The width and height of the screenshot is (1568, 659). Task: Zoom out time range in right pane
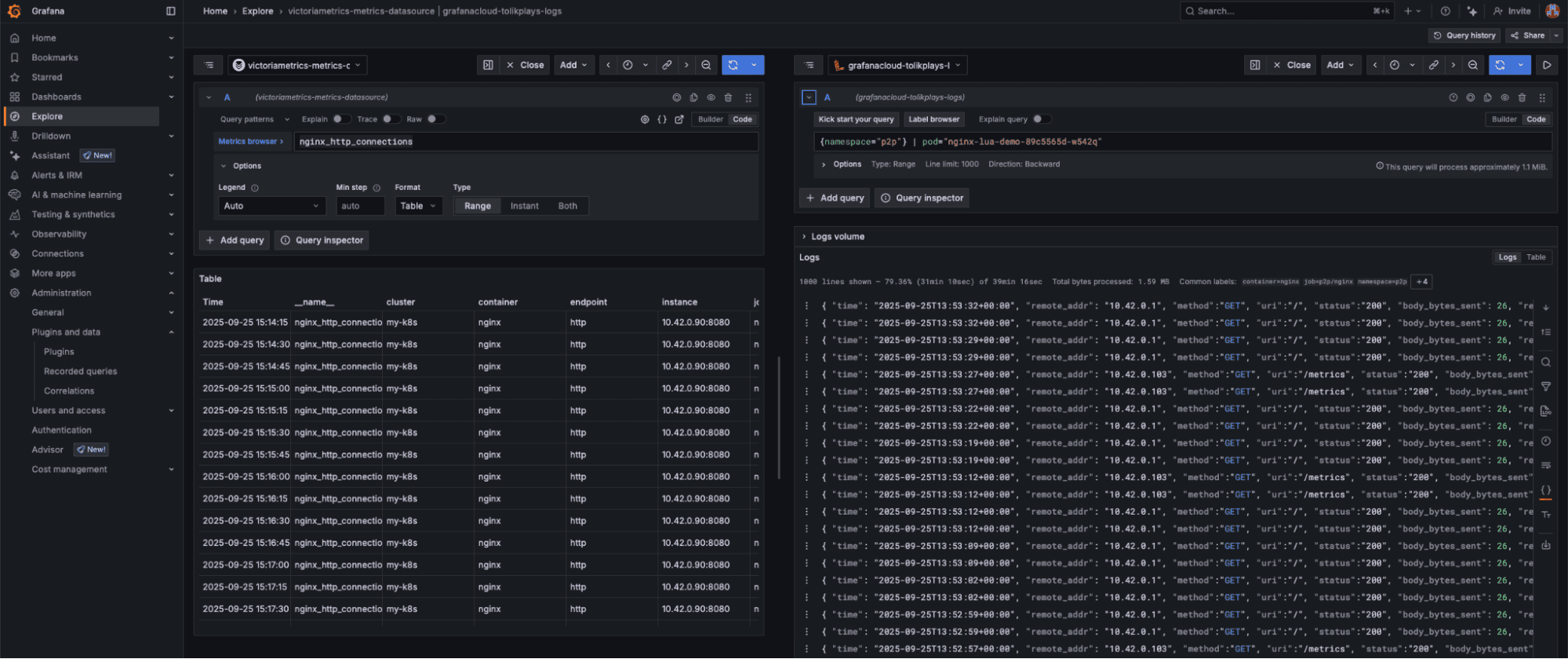[1472, 65]
